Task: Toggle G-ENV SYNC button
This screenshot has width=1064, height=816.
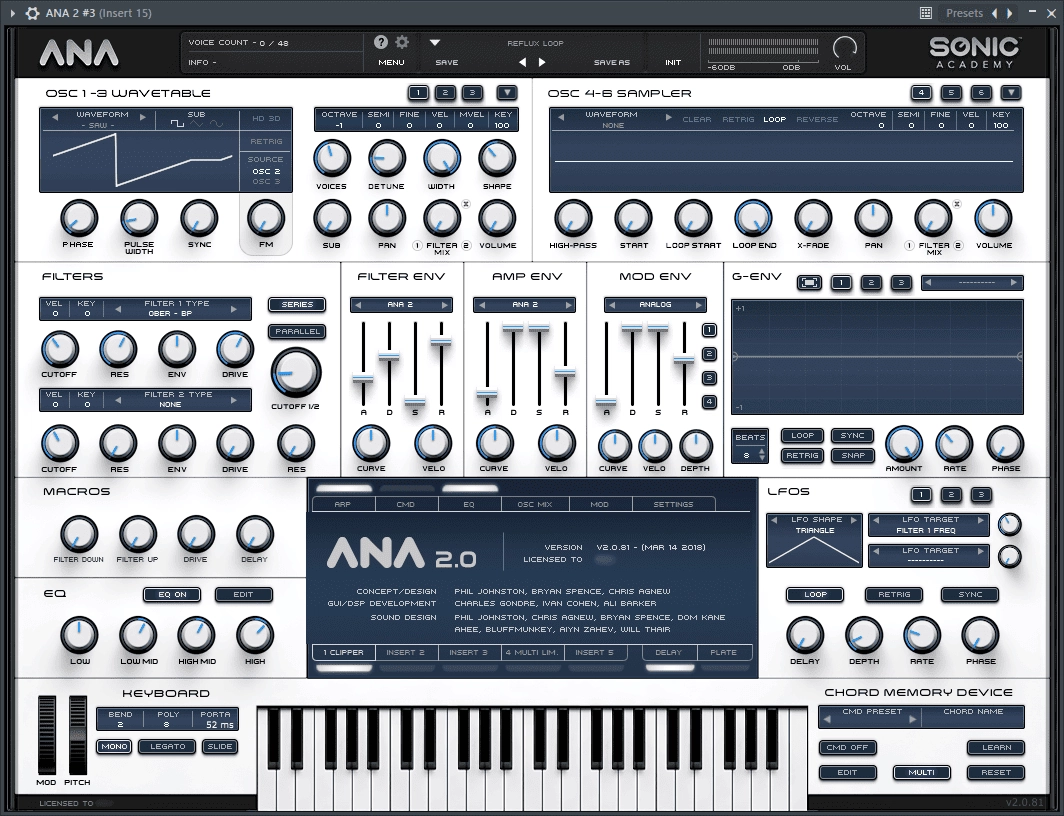Action: [852, 435]
